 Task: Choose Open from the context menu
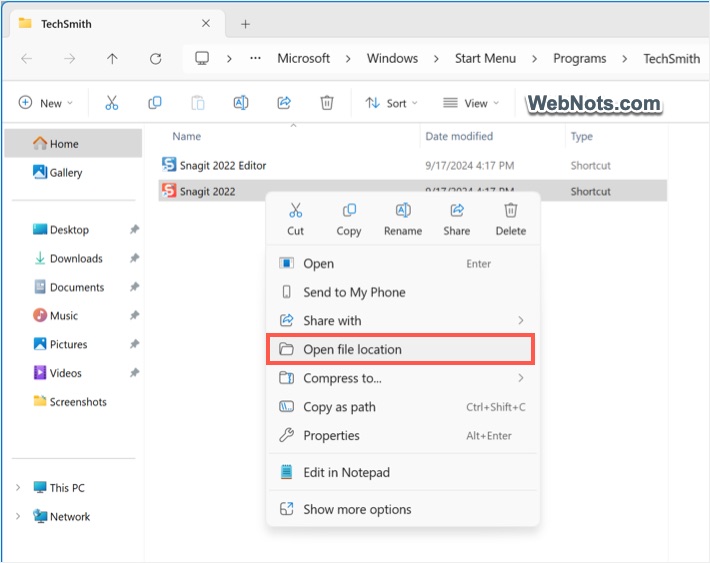(403, 264)
